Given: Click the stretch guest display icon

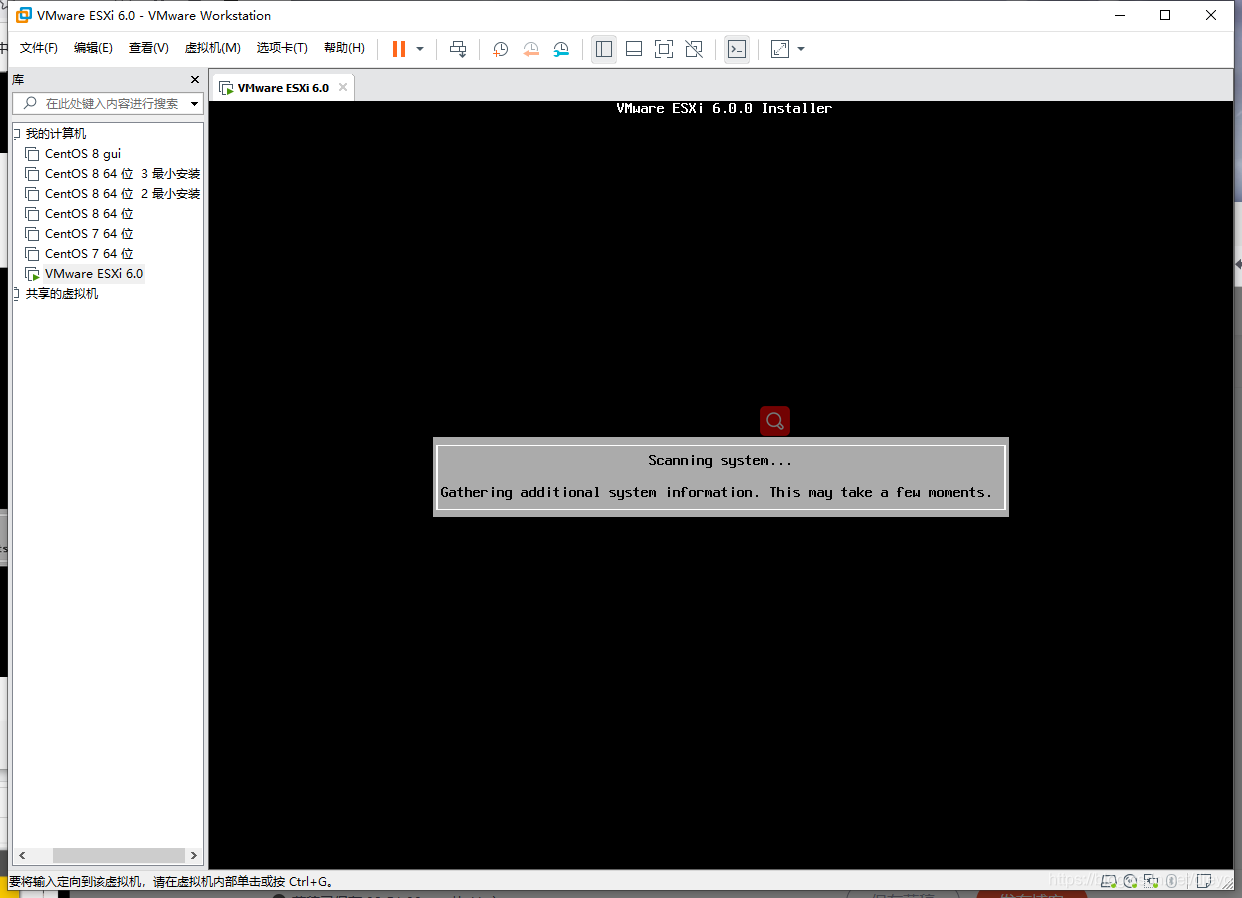Looking at the screenshot, I should point(780,49).
